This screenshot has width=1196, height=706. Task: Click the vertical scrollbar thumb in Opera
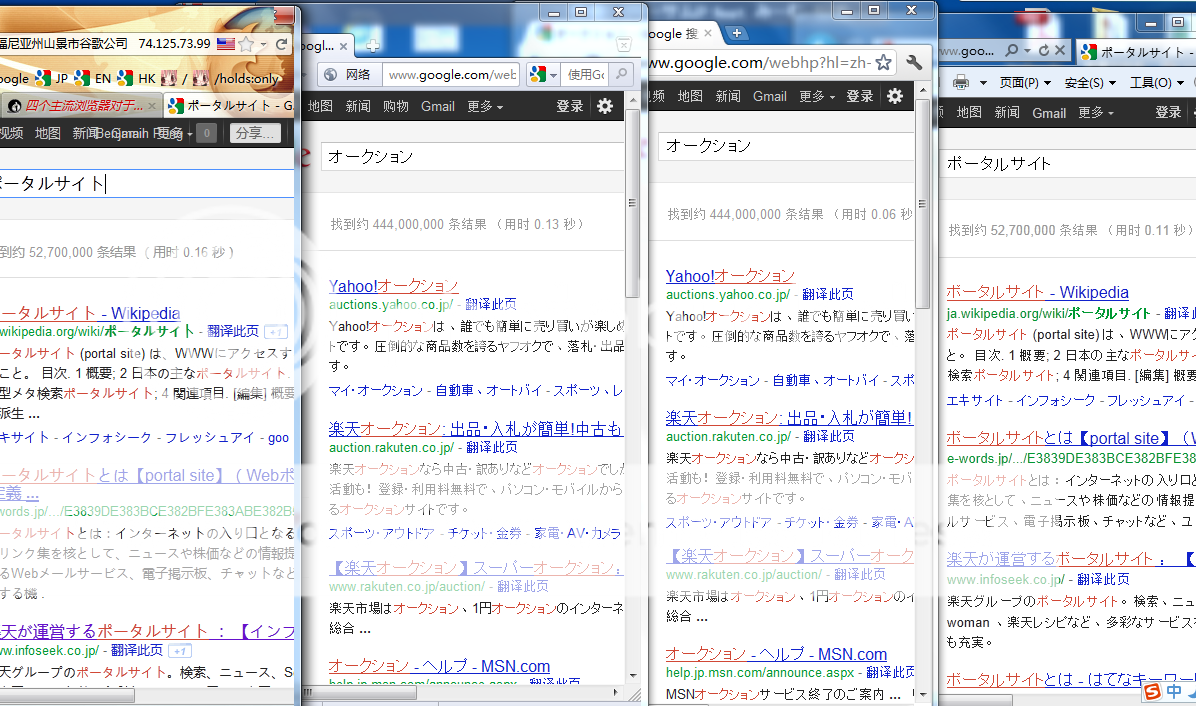[632, 203]
